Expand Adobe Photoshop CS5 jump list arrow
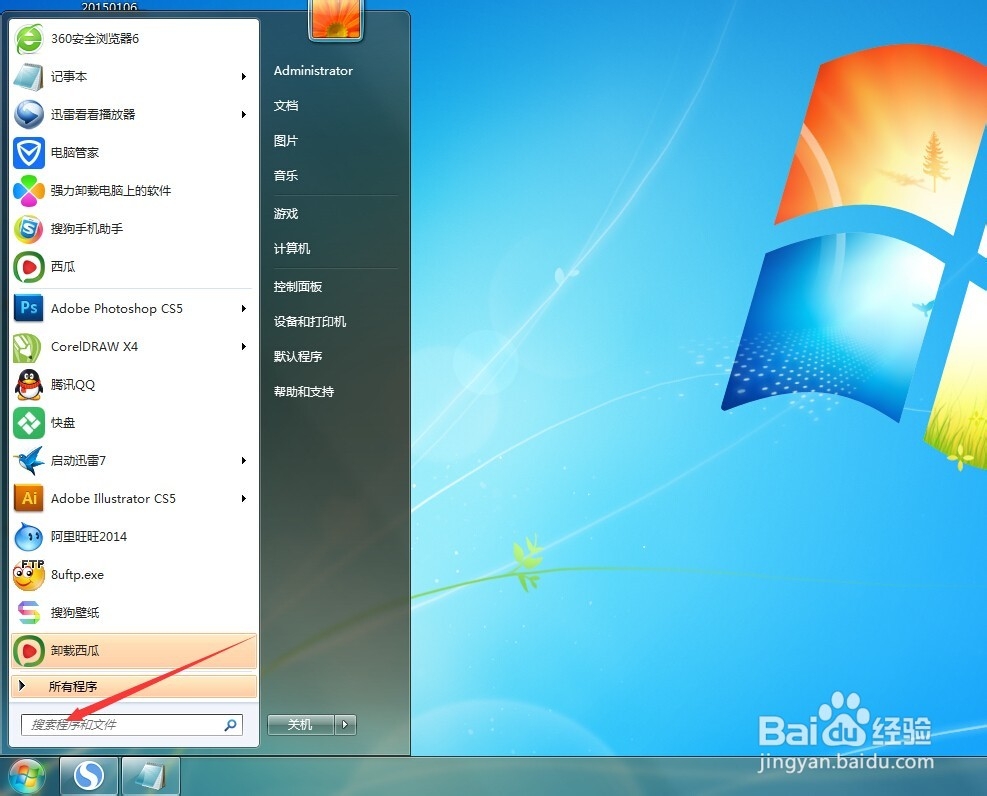Image resolution: width=987 pixels, height=796 pixels. tap(244, 308)
